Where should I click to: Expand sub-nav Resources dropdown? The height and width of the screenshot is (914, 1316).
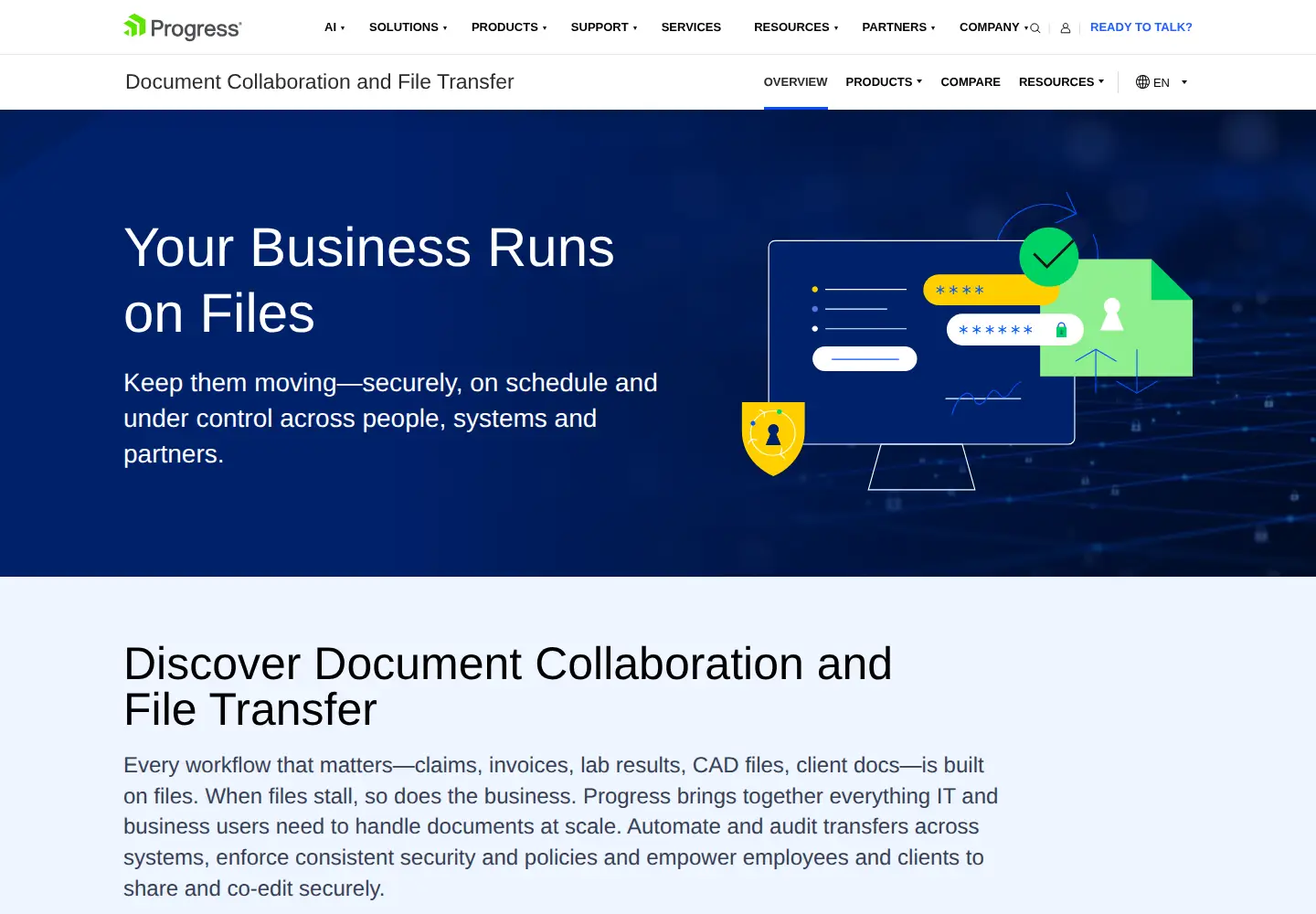(1061, 82)
